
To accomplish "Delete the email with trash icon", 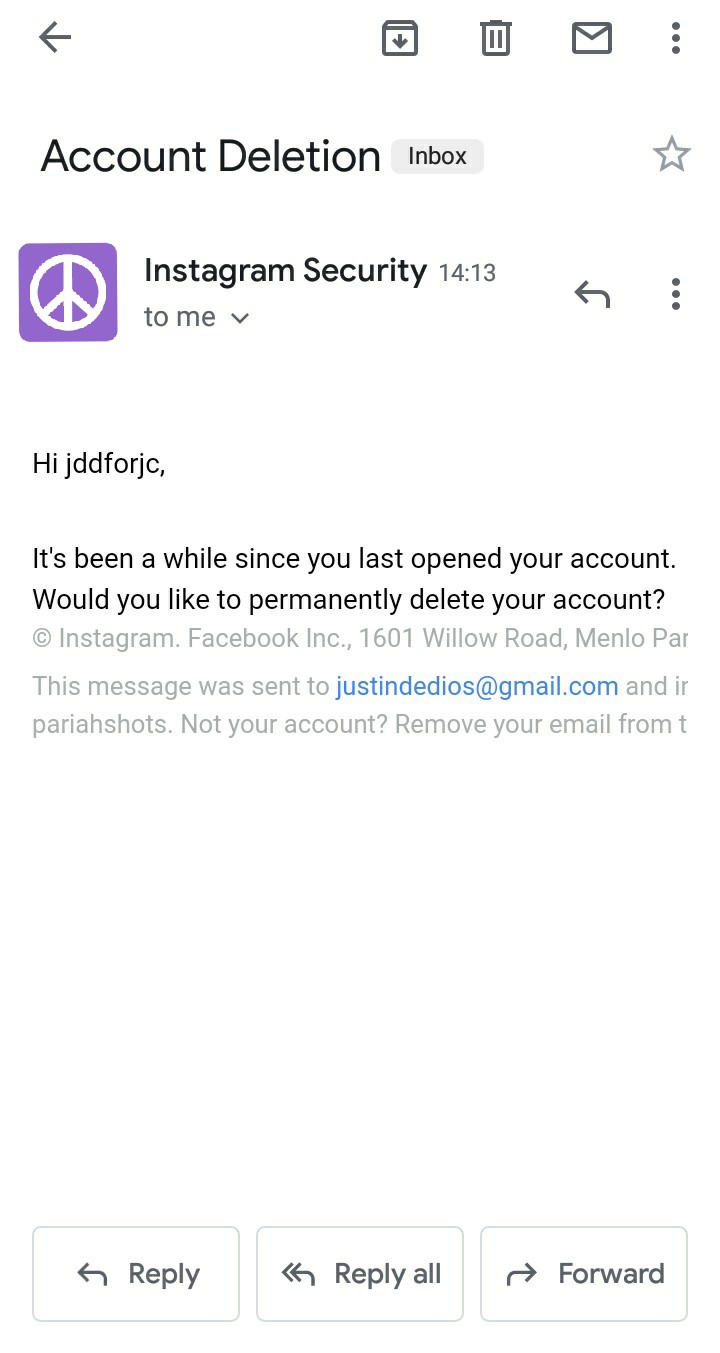I will (496, 38).
